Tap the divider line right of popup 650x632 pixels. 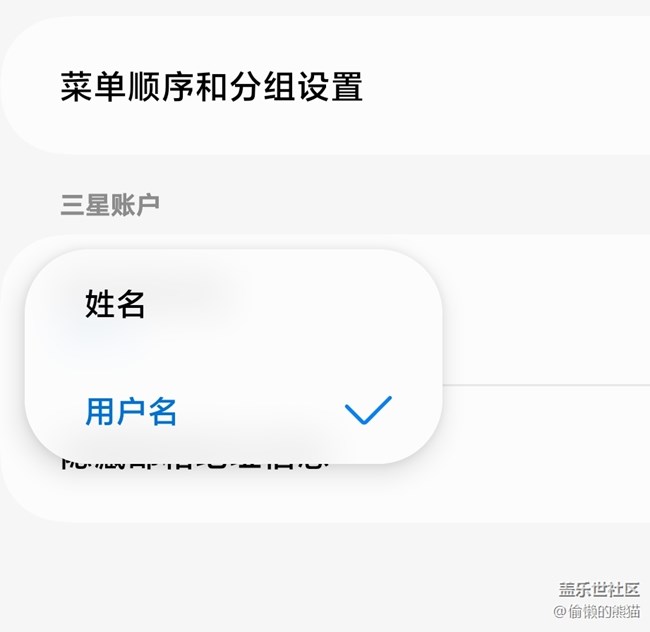546,385
